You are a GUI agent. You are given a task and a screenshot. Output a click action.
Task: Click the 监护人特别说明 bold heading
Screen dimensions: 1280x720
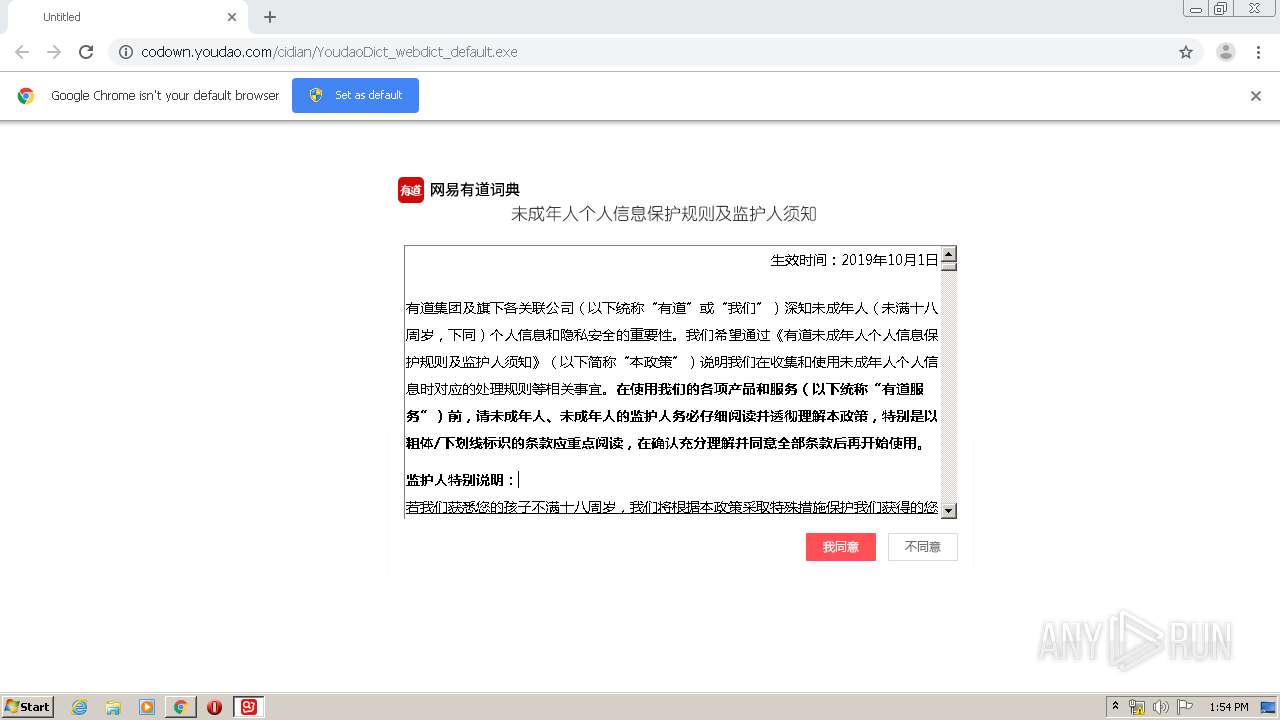point(461,480)
